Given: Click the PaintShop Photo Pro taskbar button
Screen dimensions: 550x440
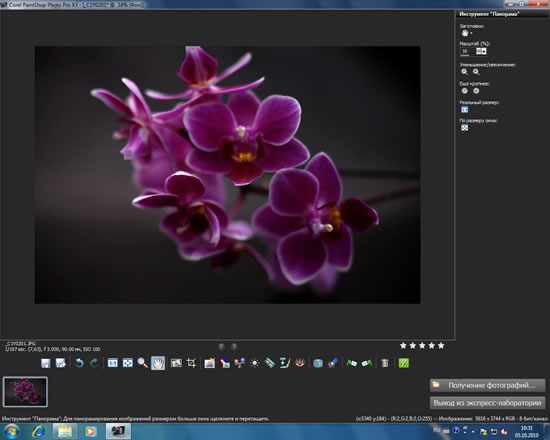Looking at the screenshot, I should click(118, 432).
